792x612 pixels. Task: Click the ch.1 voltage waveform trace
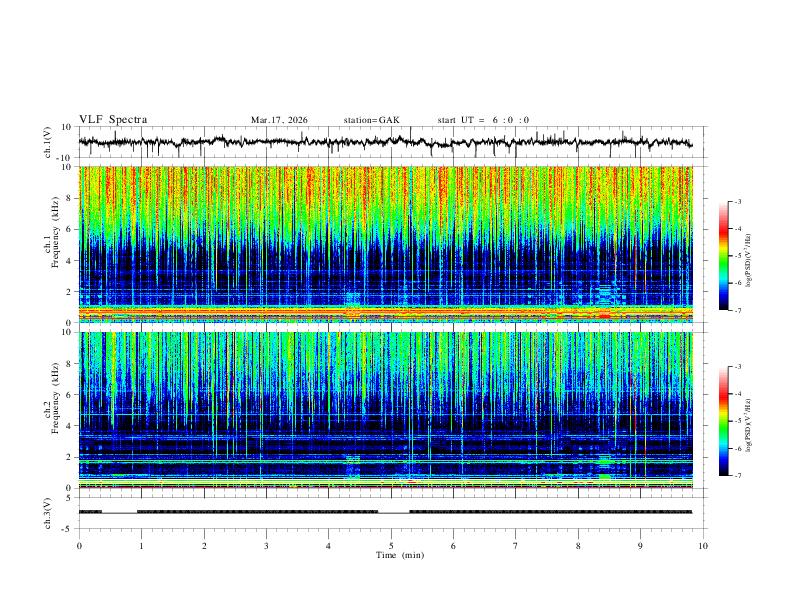point(385,142)
